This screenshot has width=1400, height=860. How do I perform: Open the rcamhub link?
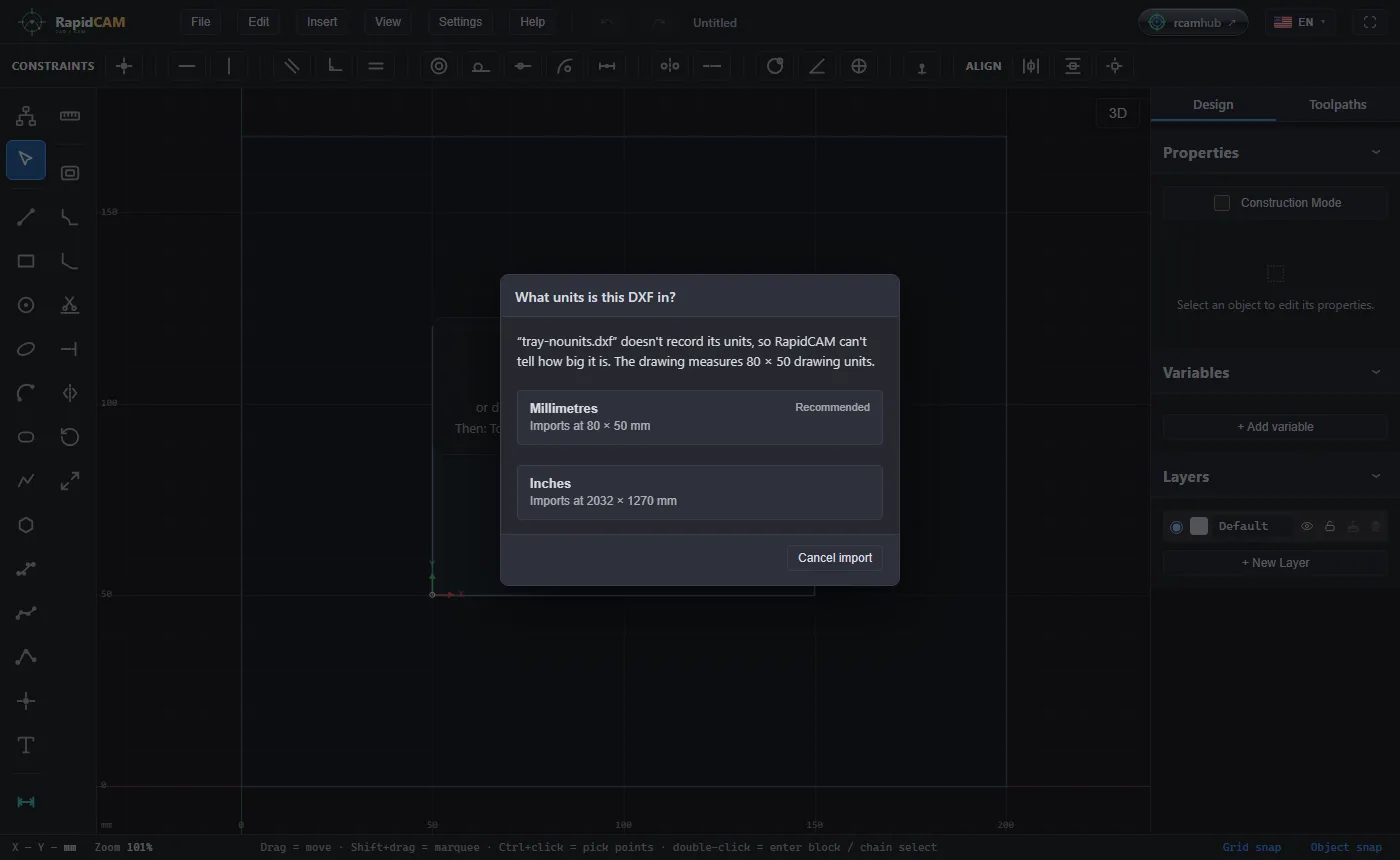1193,22
